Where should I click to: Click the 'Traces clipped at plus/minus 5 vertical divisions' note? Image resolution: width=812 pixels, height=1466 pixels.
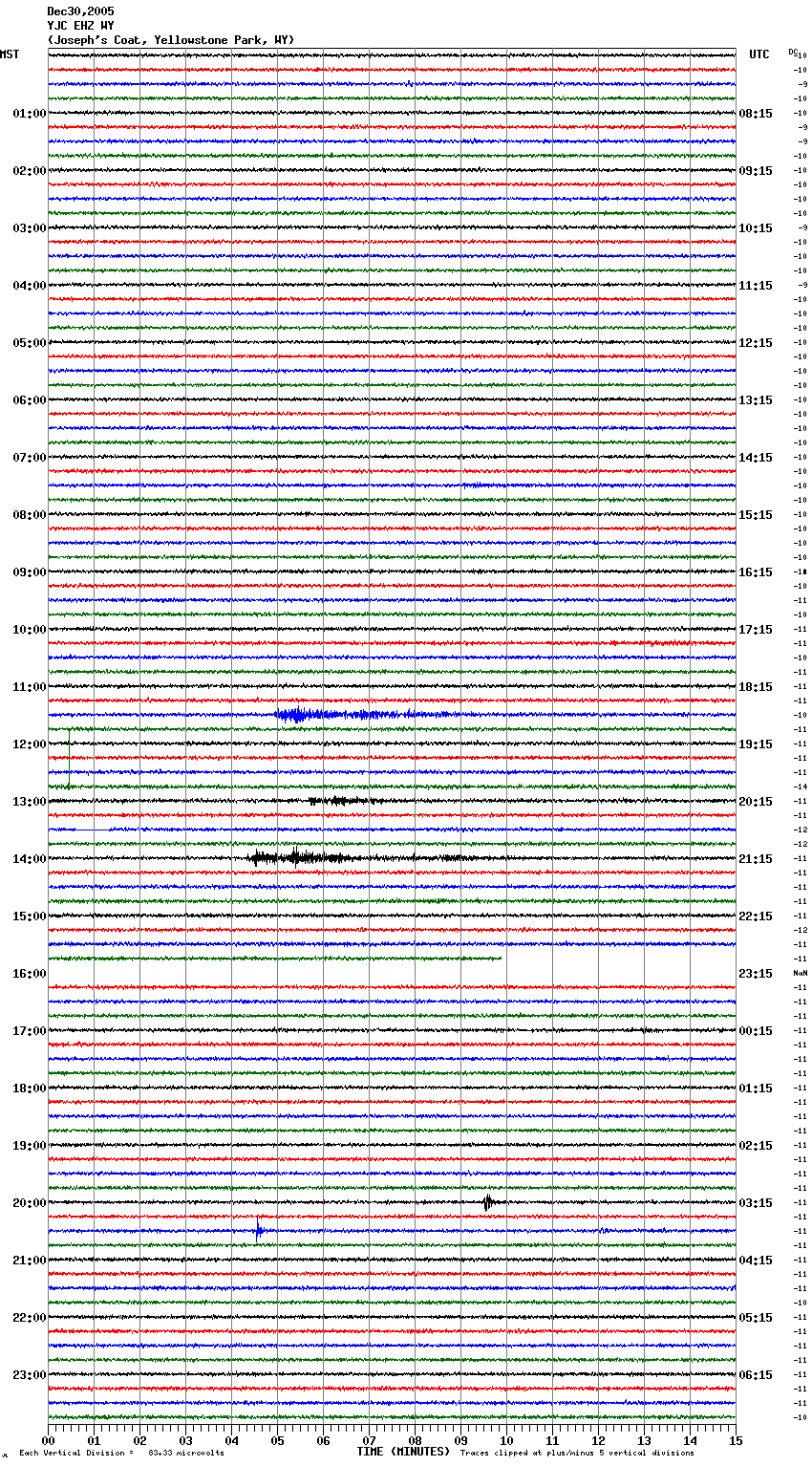577,1454
